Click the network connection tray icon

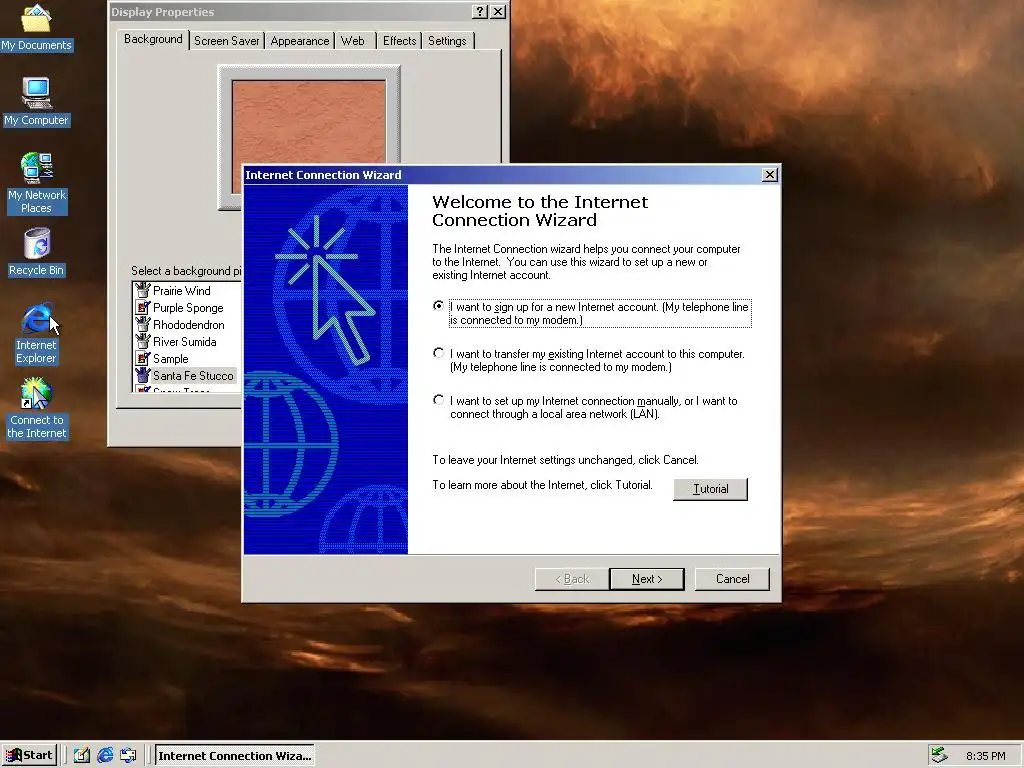click(x=939, y=755)
